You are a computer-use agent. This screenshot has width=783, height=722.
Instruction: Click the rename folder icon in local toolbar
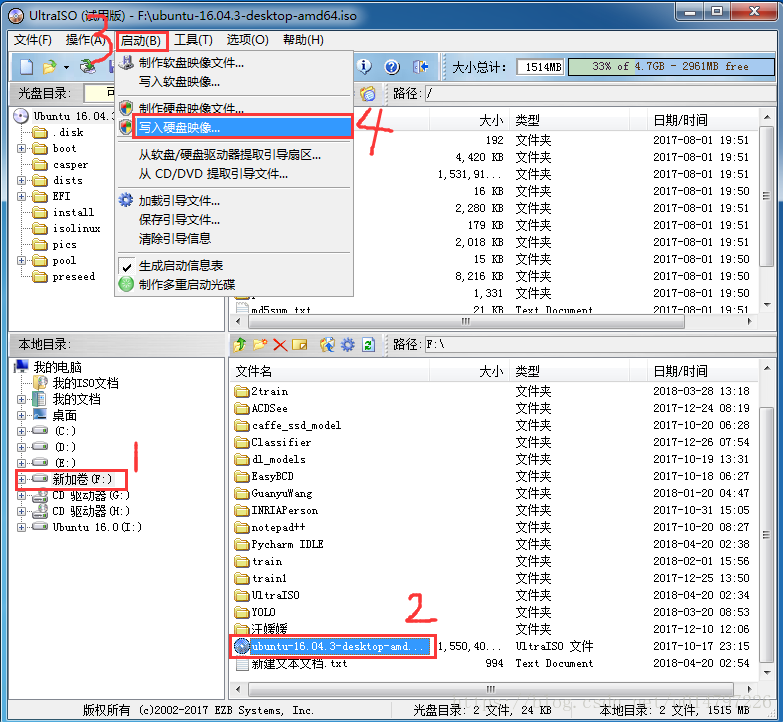click(x=300, y=345)
